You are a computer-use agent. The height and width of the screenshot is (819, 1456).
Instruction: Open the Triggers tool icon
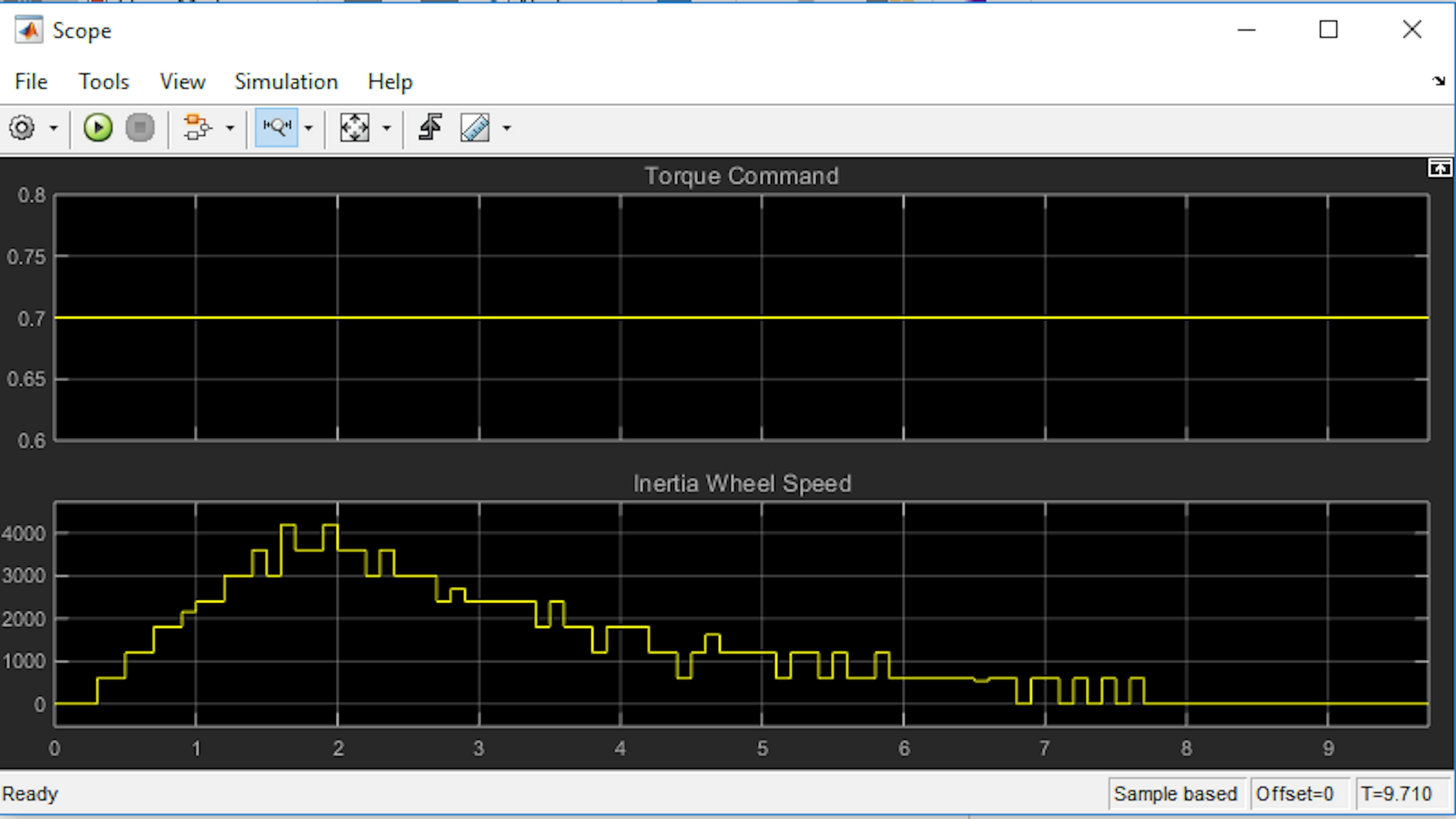[x=431, y=127]
